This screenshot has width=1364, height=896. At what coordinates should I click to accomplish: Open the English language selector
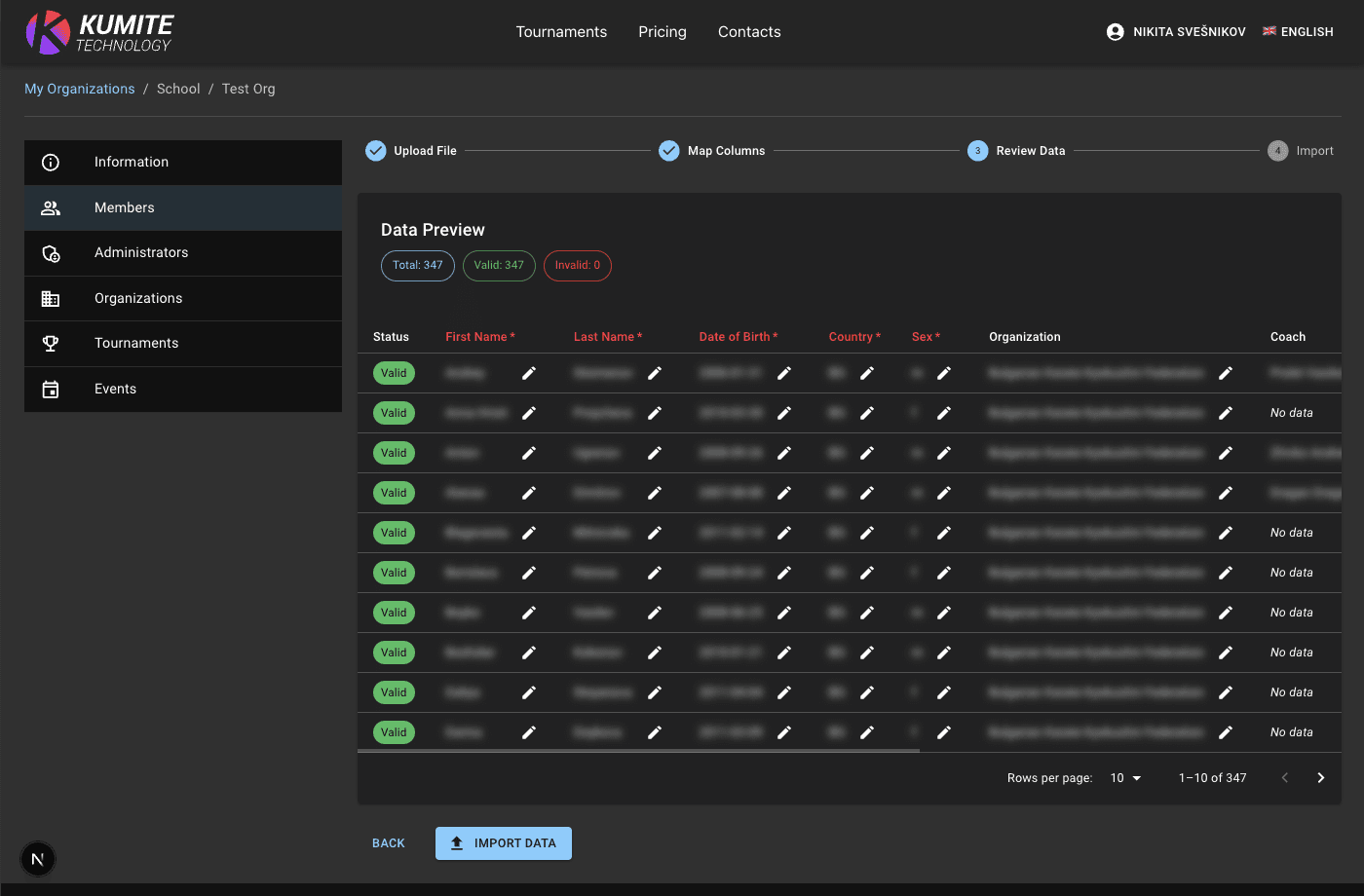point(1298,32)
